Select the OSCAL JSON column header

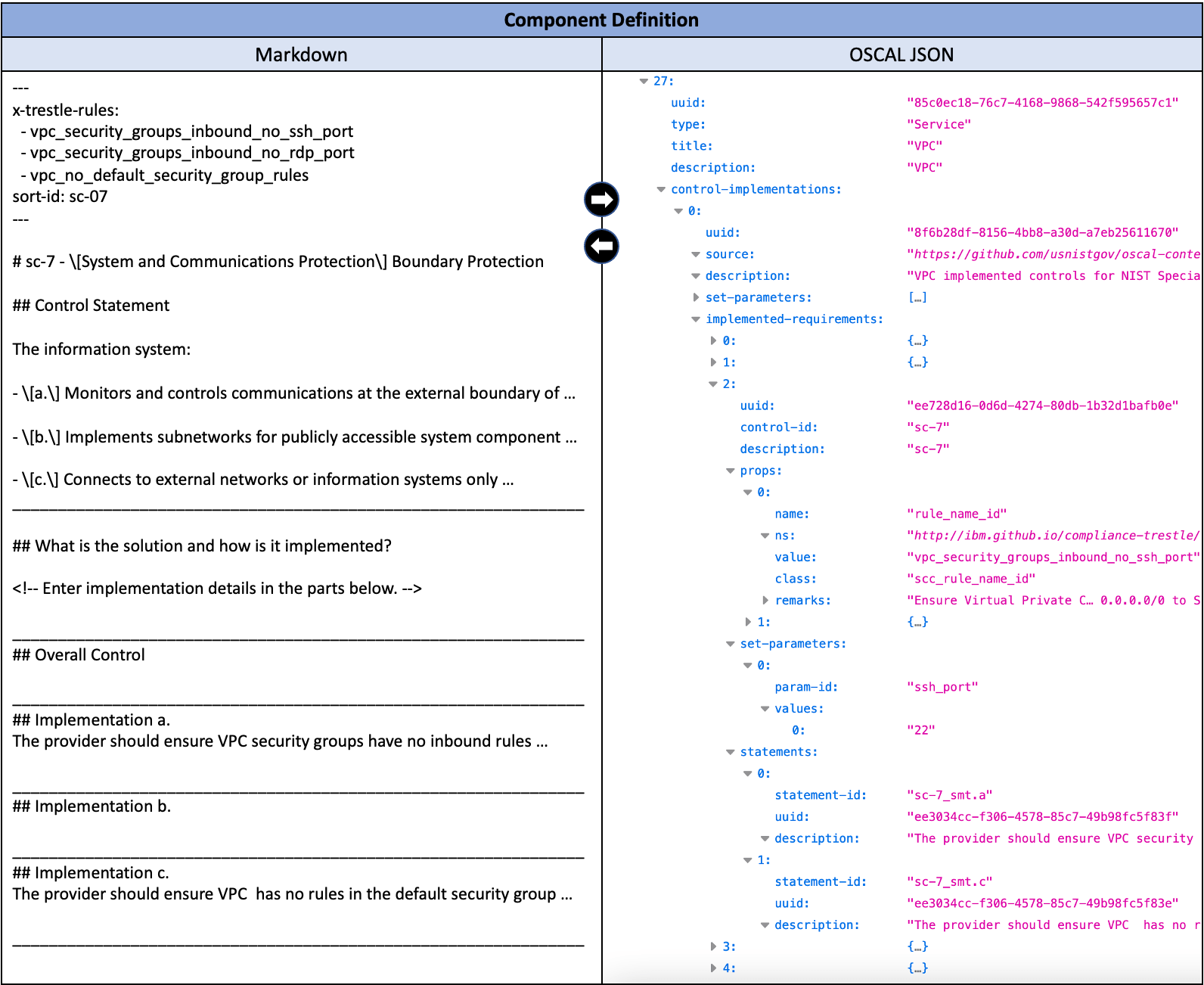click(901, 54)
